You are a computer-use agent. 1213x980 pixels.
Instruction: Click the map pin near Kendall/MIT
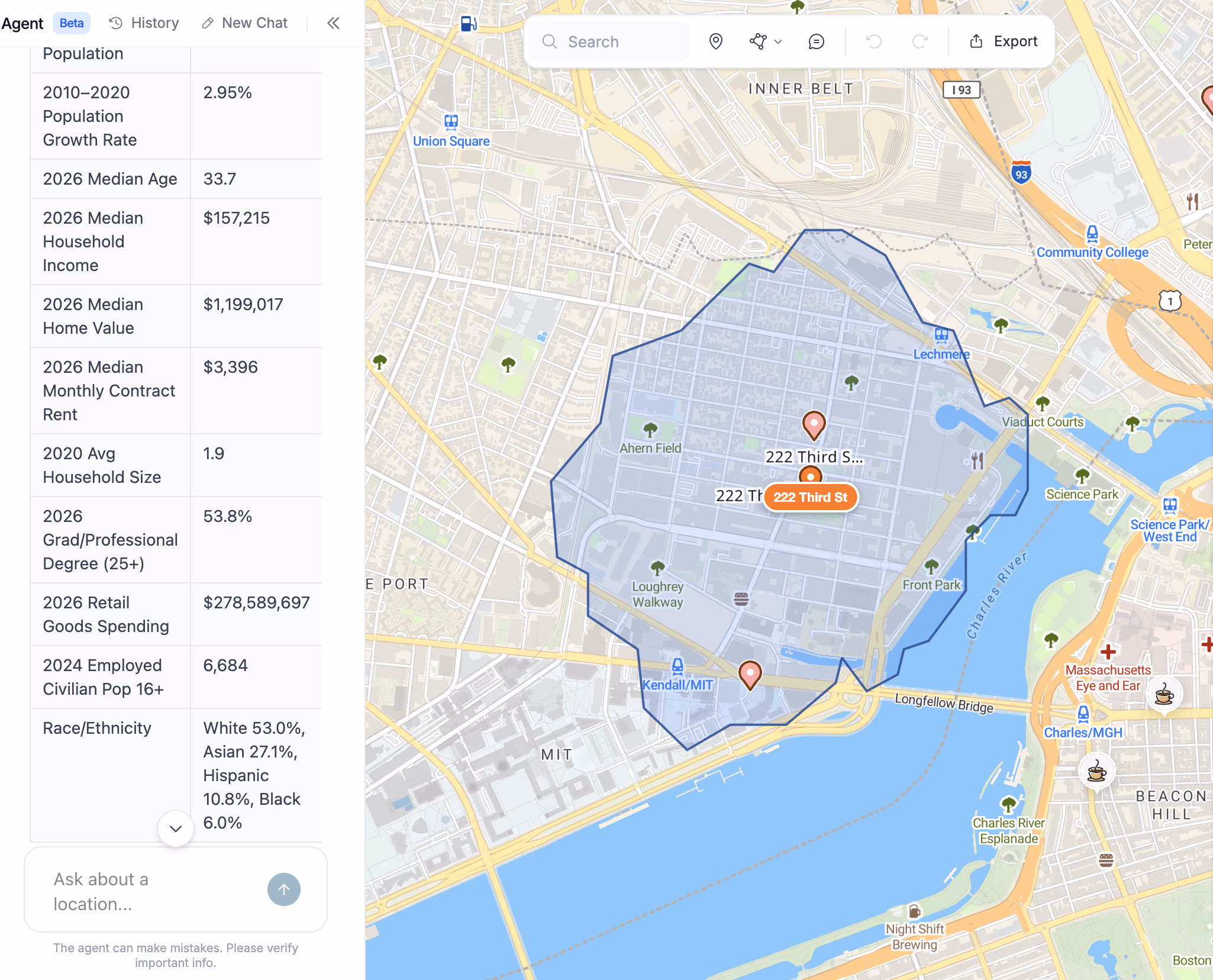750,675
